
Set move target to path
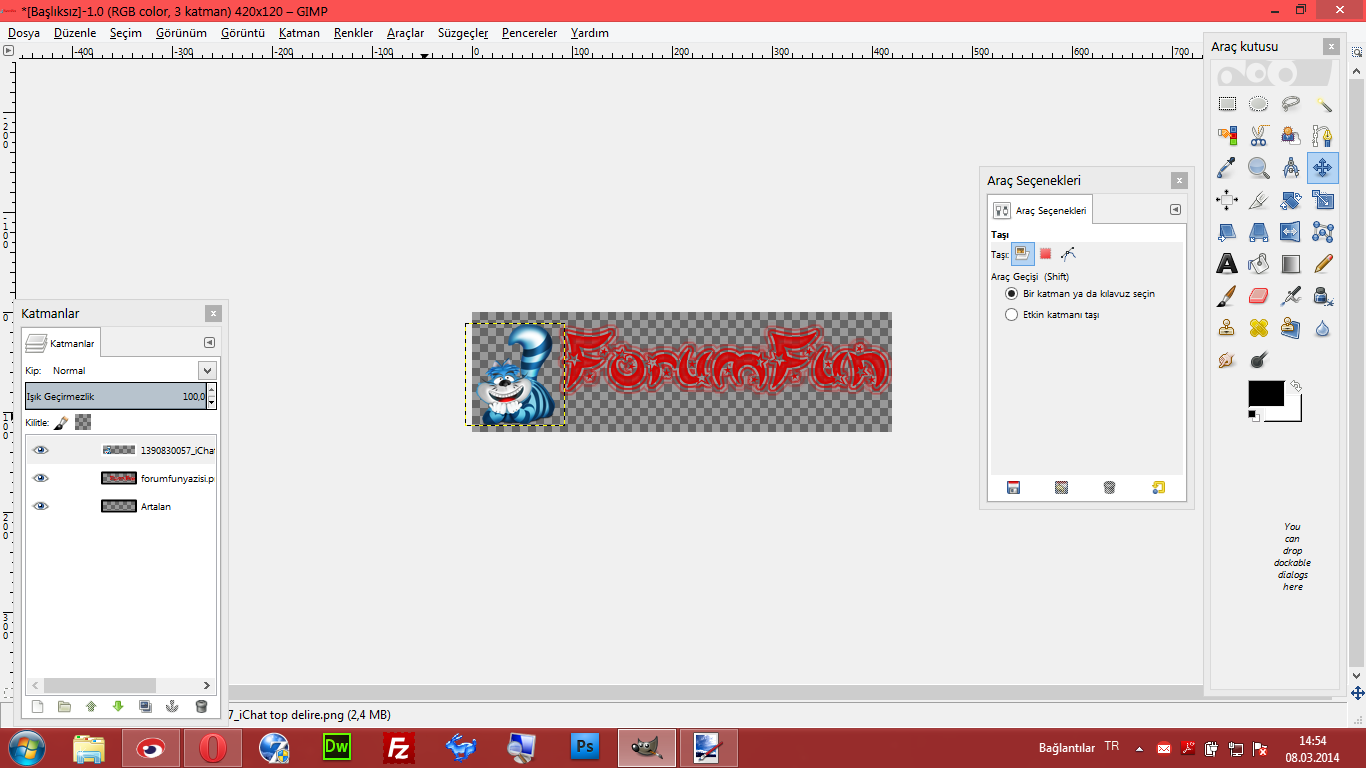pos(1068,254)
